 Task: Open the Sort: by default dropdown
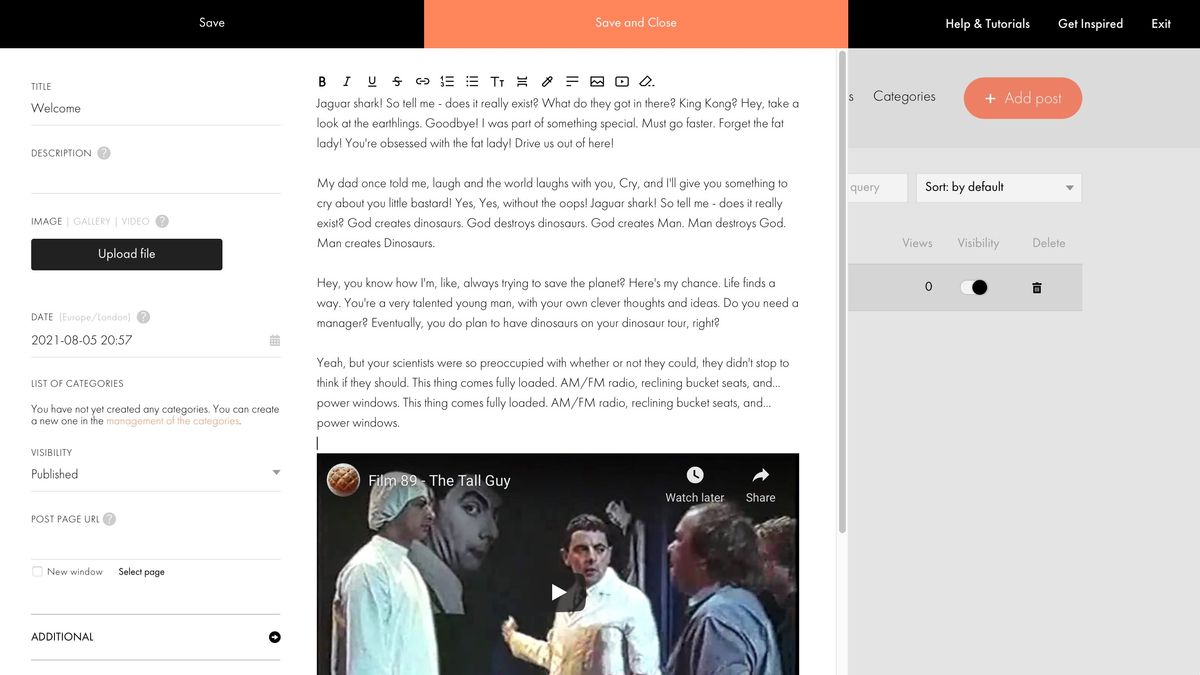(997, 187)
